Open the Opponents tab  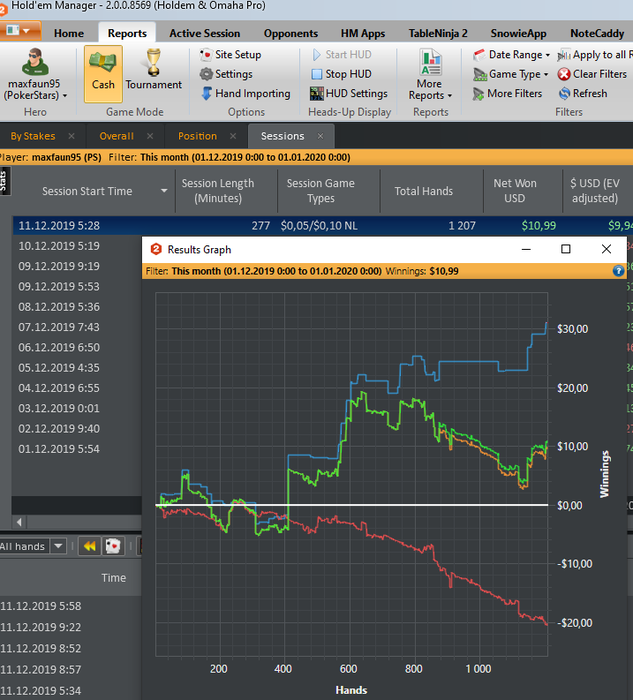point(291,33)
